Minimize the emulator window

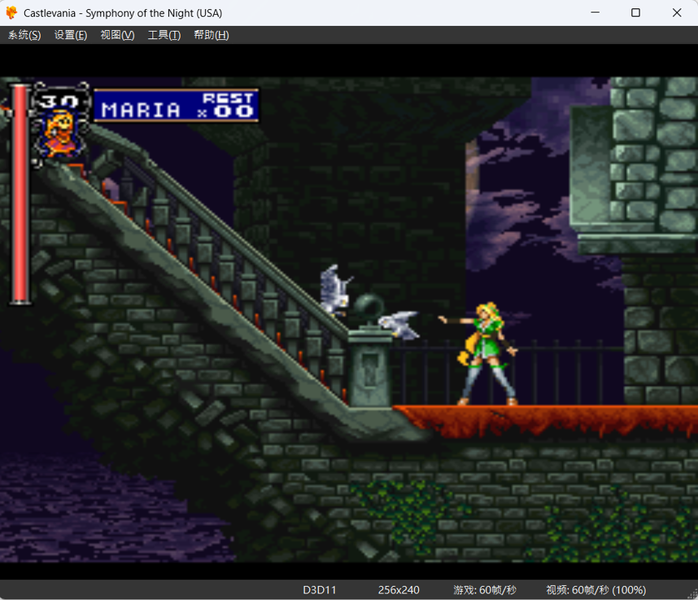tap(595, 12)
